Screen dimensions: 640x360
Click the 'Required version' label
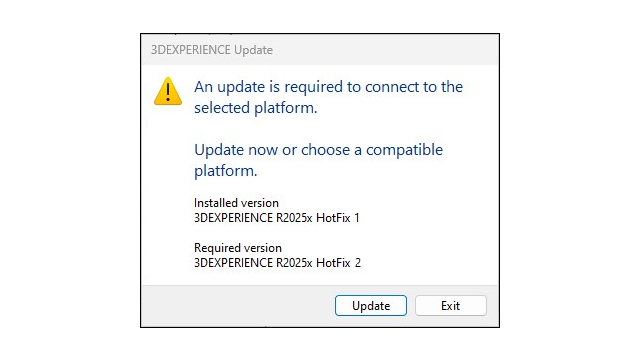pos(238,248)
